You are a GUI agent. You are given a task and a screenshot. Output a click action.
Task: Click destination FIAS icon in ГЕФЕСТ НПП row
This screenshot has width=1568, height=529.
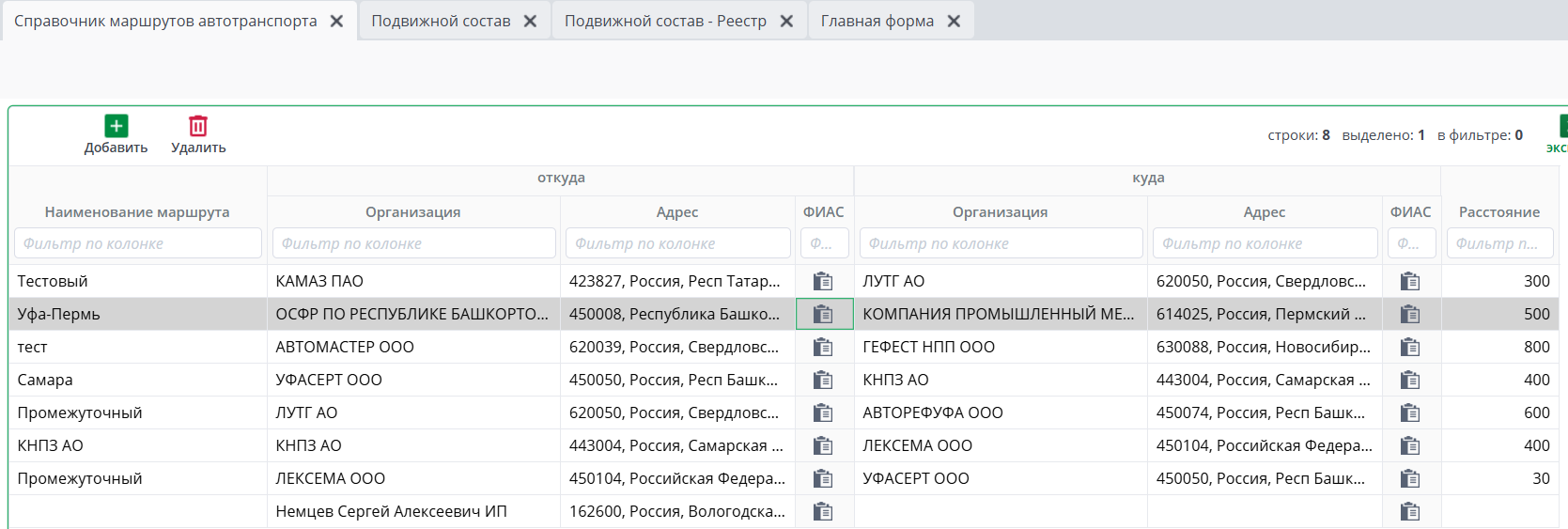point(1410,347)
